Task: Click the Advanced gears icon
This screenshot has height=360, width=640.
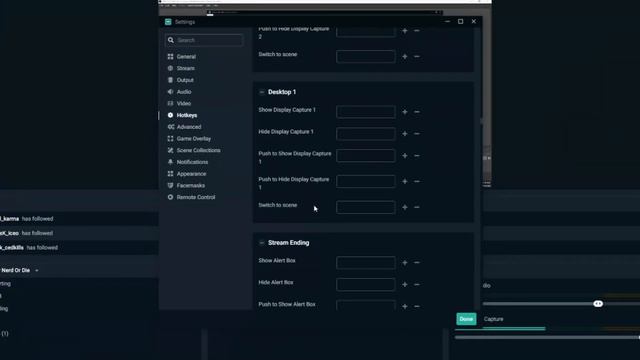Action: point(171,127)
